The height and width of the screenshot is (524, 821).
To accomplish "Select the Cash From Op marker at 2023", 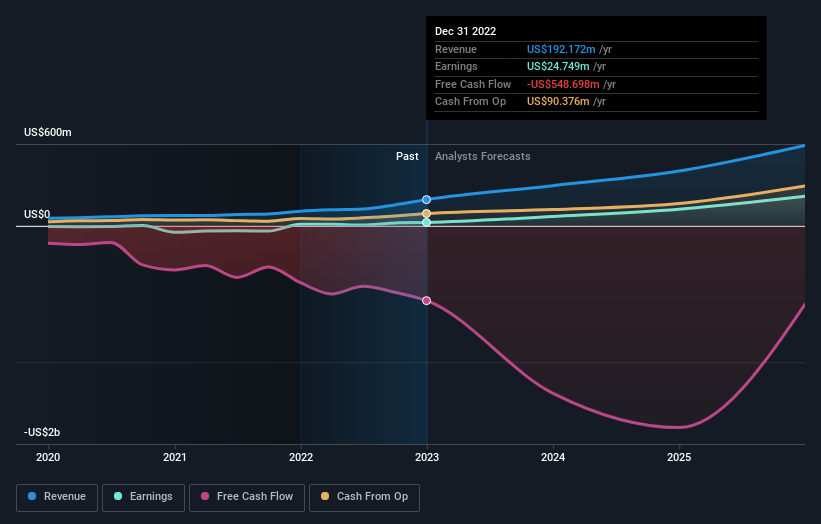I will [427, 214].
